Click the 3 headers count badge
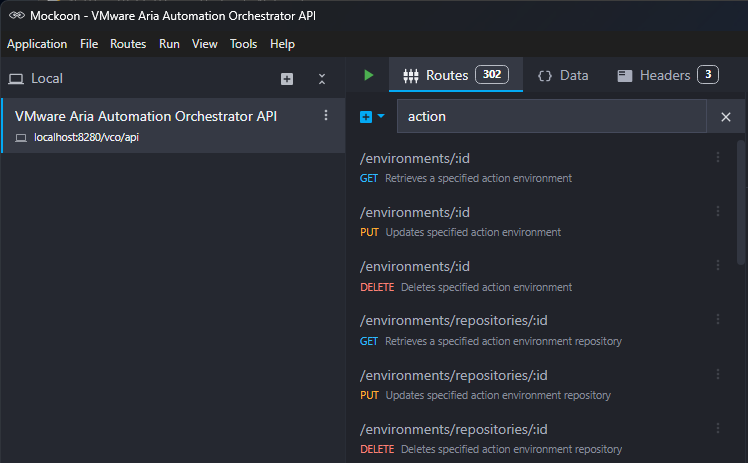 pyautogui.click(x=708, y=74)
